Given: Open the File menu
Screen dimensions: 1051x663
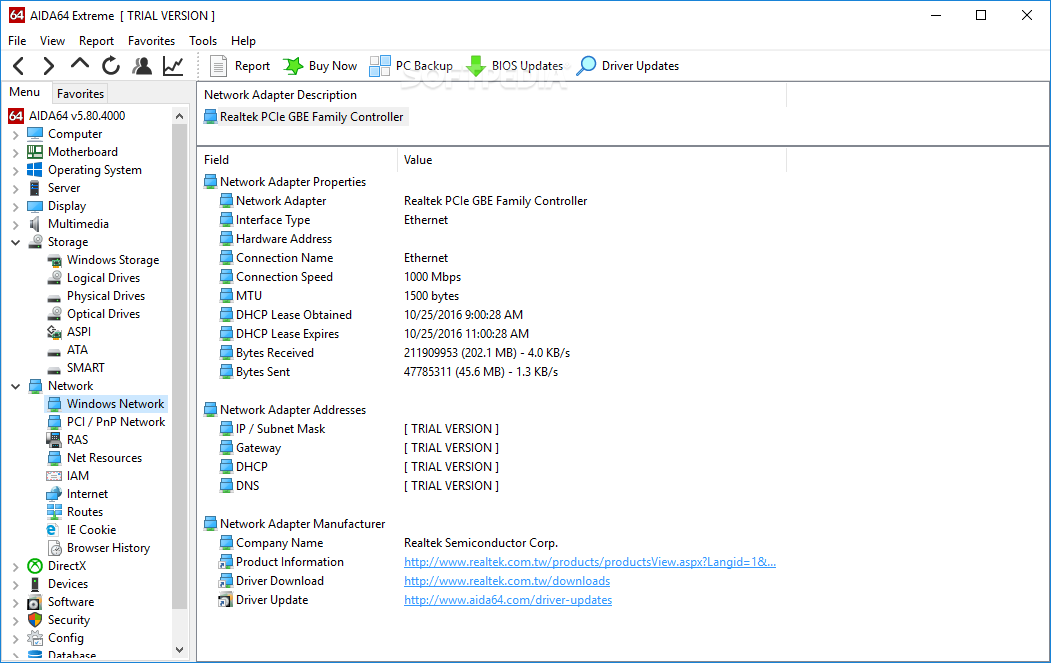Looking at the screenshot, I should coord(17,41).
